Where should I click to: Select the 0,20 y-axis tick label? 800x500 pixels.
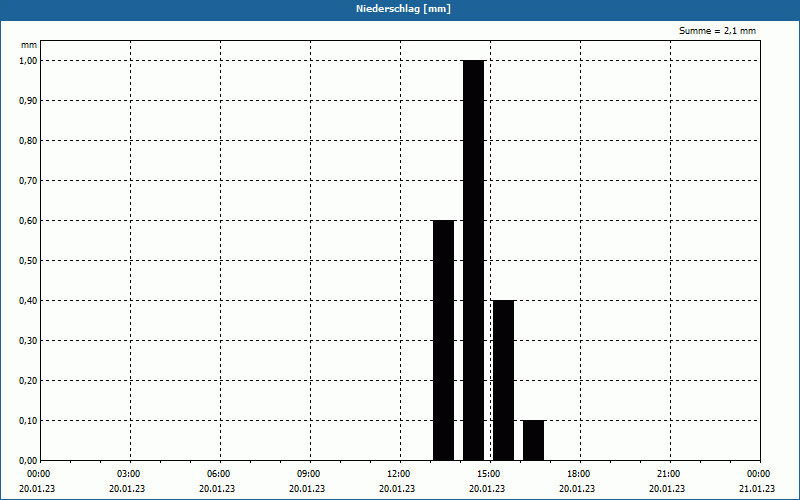[x=28, y=381]
